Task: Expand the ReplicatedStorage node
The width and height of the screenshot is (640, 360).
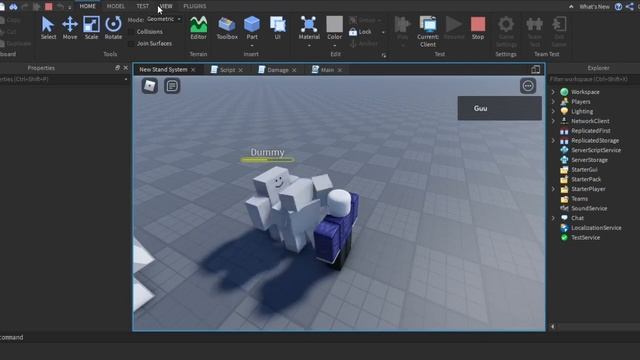Action: [x=553, y=140]
